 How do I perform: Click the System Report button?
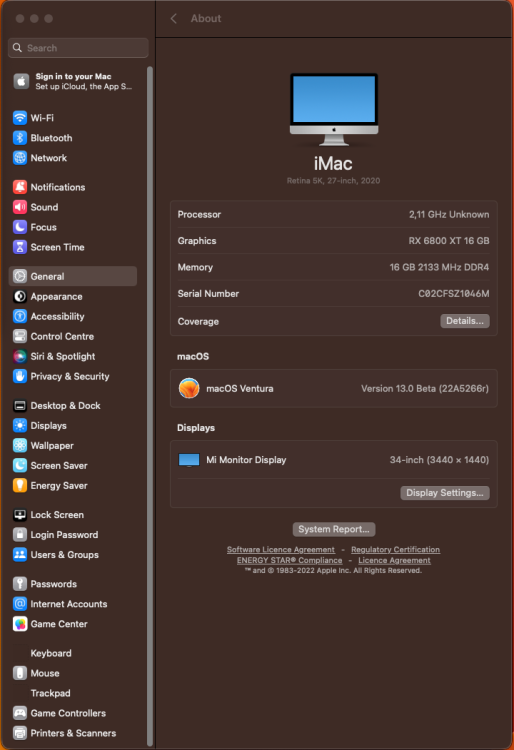point(334,529)
